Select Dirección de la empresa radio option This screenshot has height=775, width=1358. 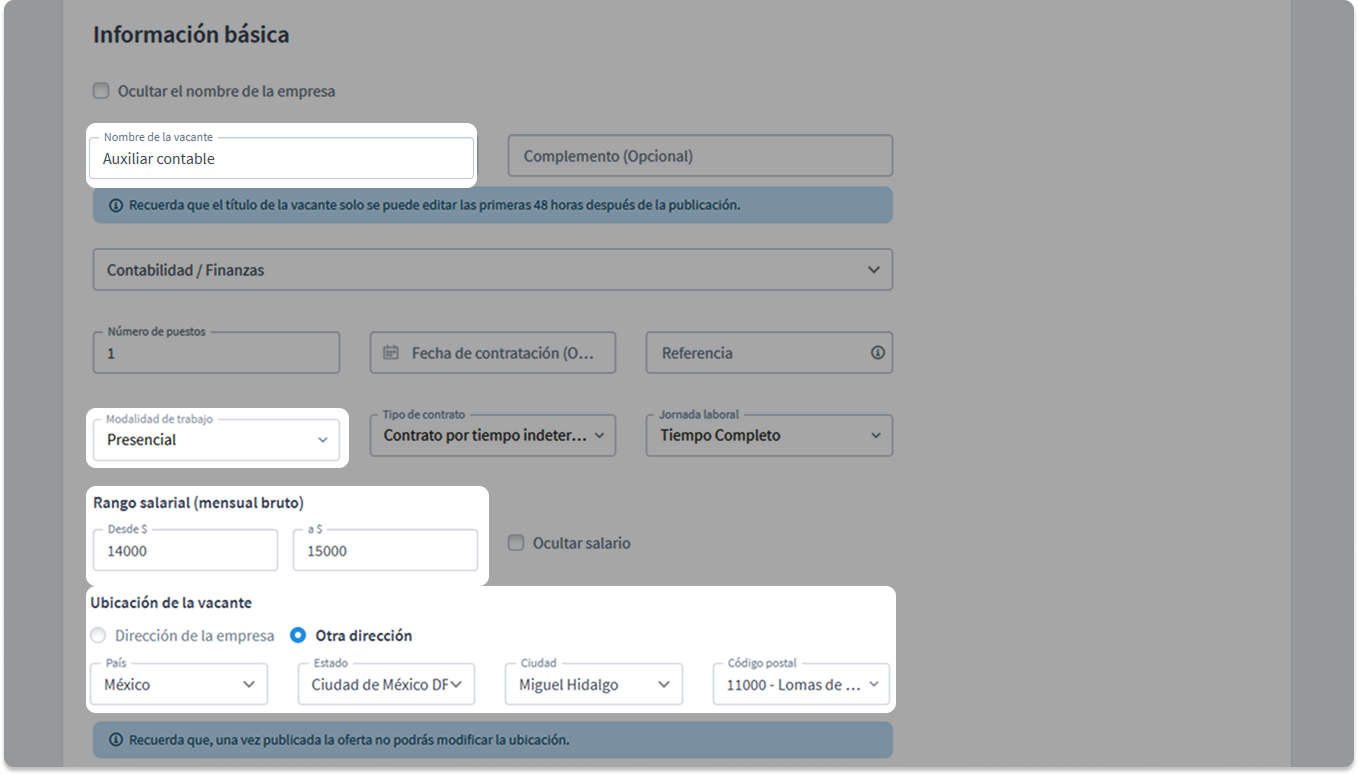[x=98, y=635]
